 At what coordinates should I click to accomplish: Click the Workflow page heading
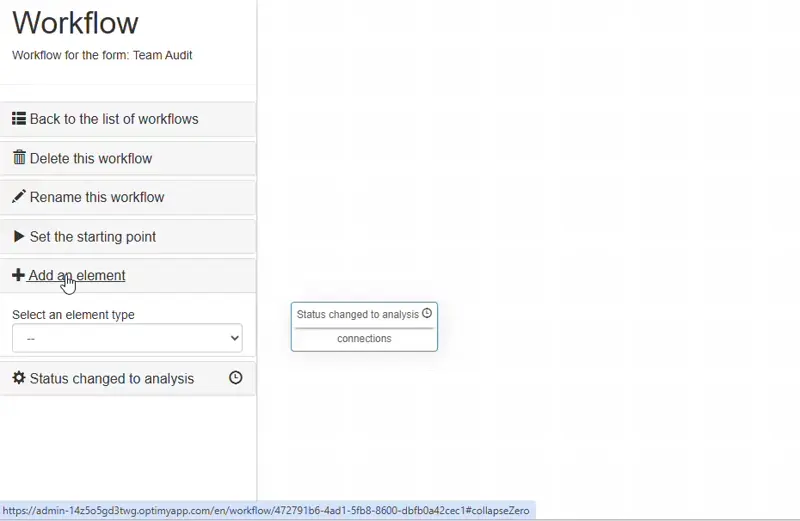pos(76,23)
